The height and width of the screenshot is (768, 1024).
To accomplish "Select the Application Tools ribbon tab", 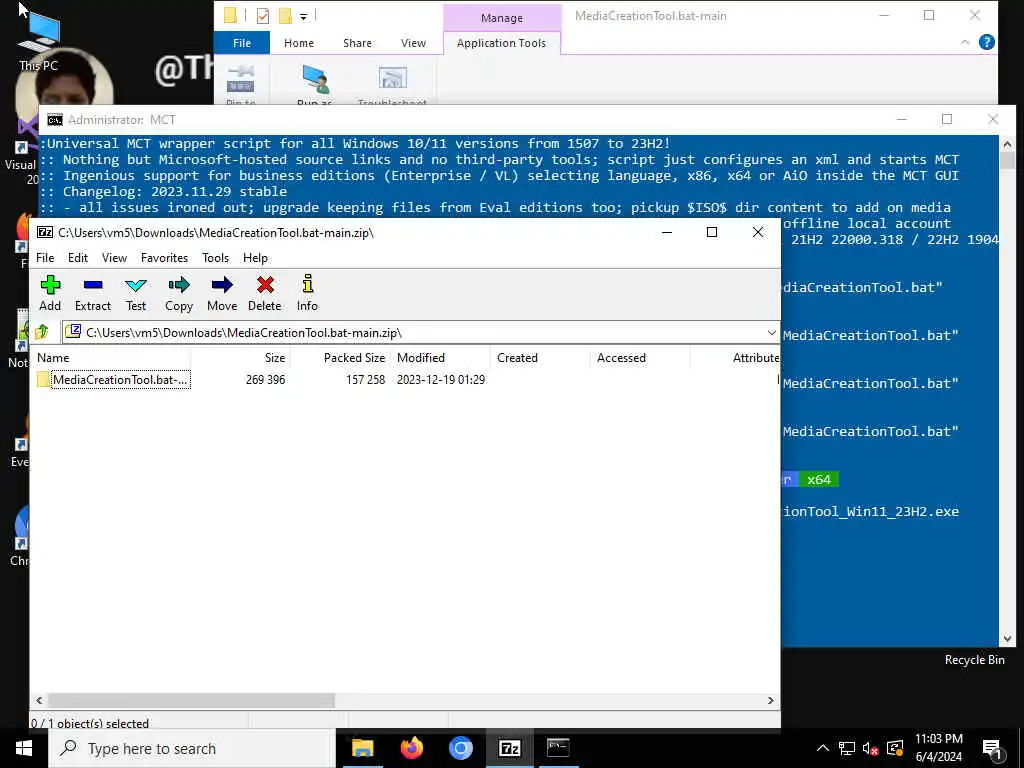I will tap(501, 43).
